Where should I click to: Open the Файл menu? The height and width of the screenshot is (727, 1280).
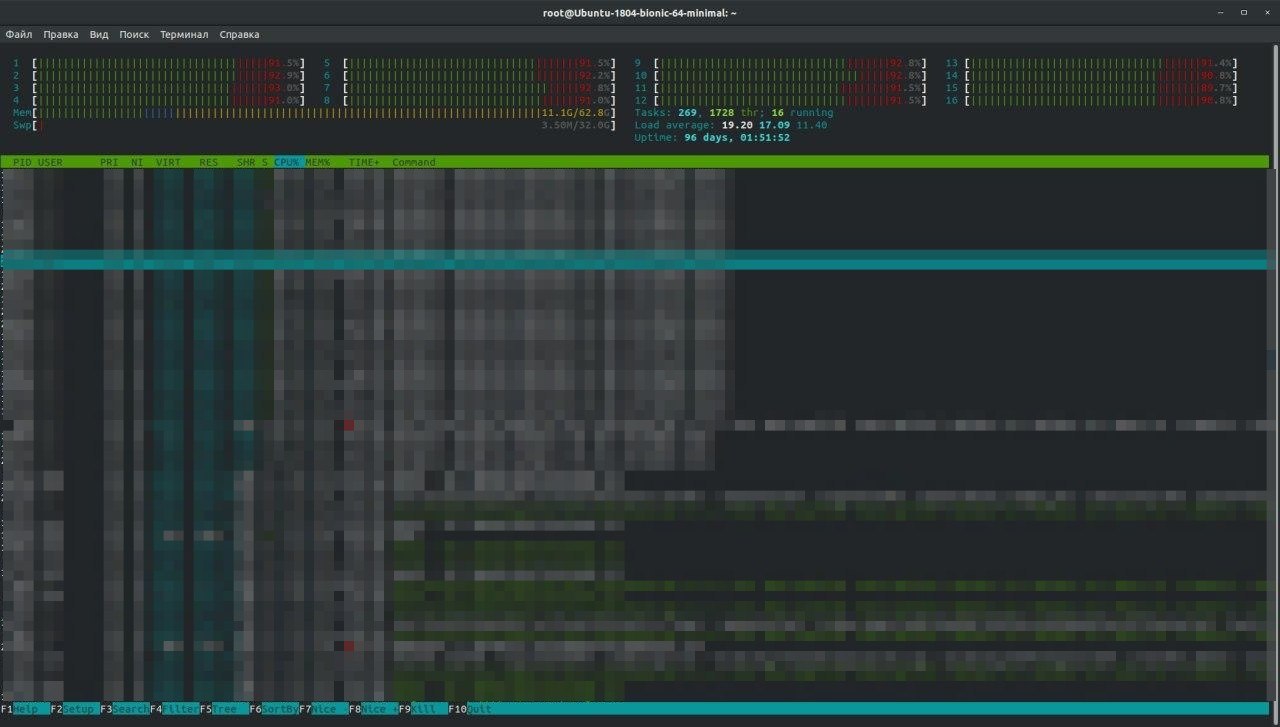pyautogui.click(x=19, y=34)
